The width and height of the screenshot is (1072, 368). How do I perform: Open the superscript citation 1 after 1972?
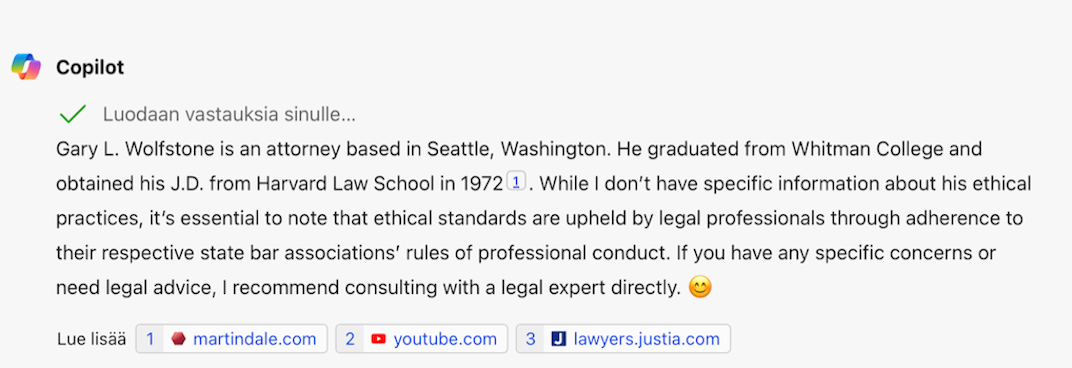point(516,182)
